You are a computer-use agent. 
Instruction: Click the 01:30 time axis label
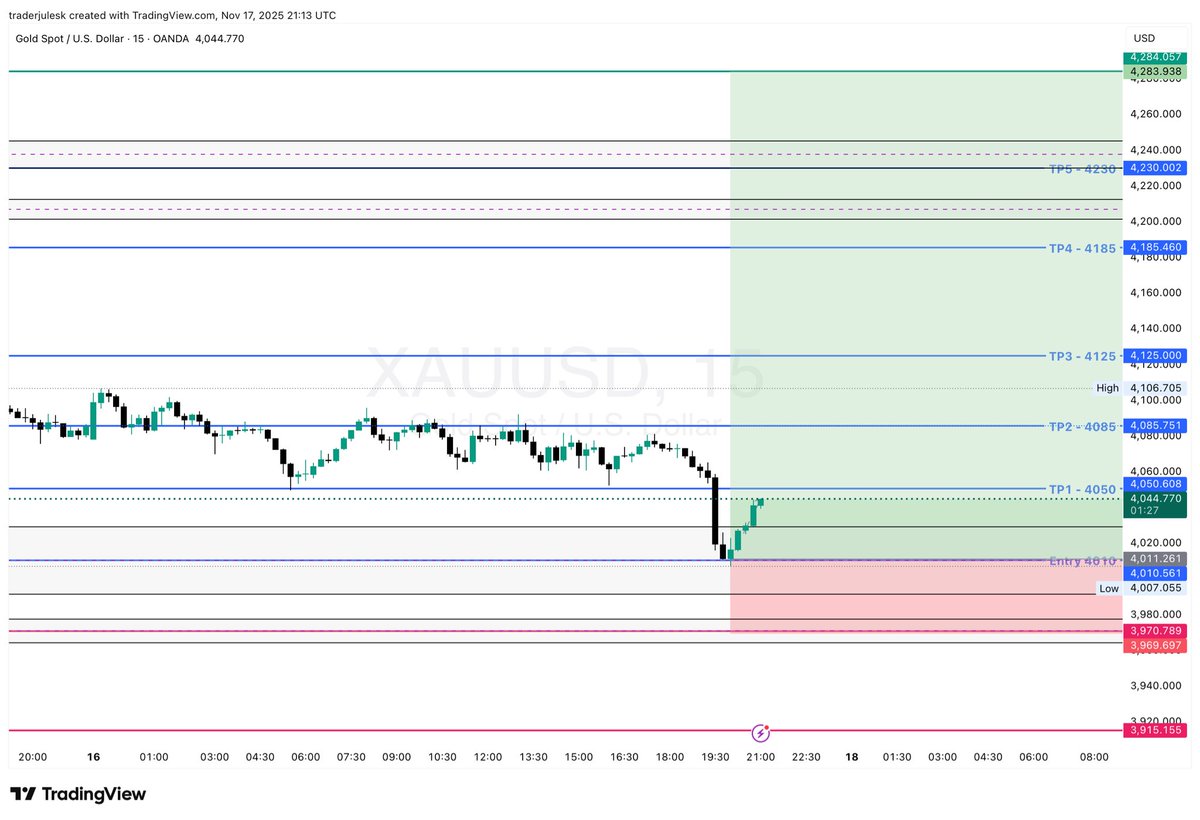tap(897, 757)
